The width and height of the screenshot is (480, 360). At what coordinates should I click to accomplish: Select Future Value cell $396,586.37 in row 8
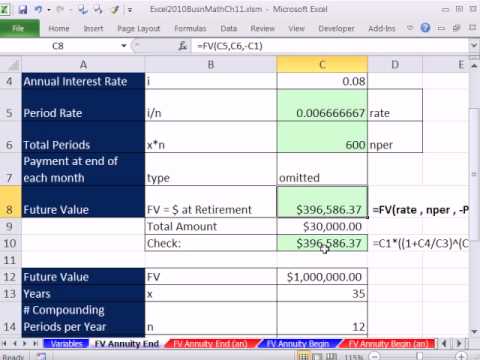coord(322,202)
